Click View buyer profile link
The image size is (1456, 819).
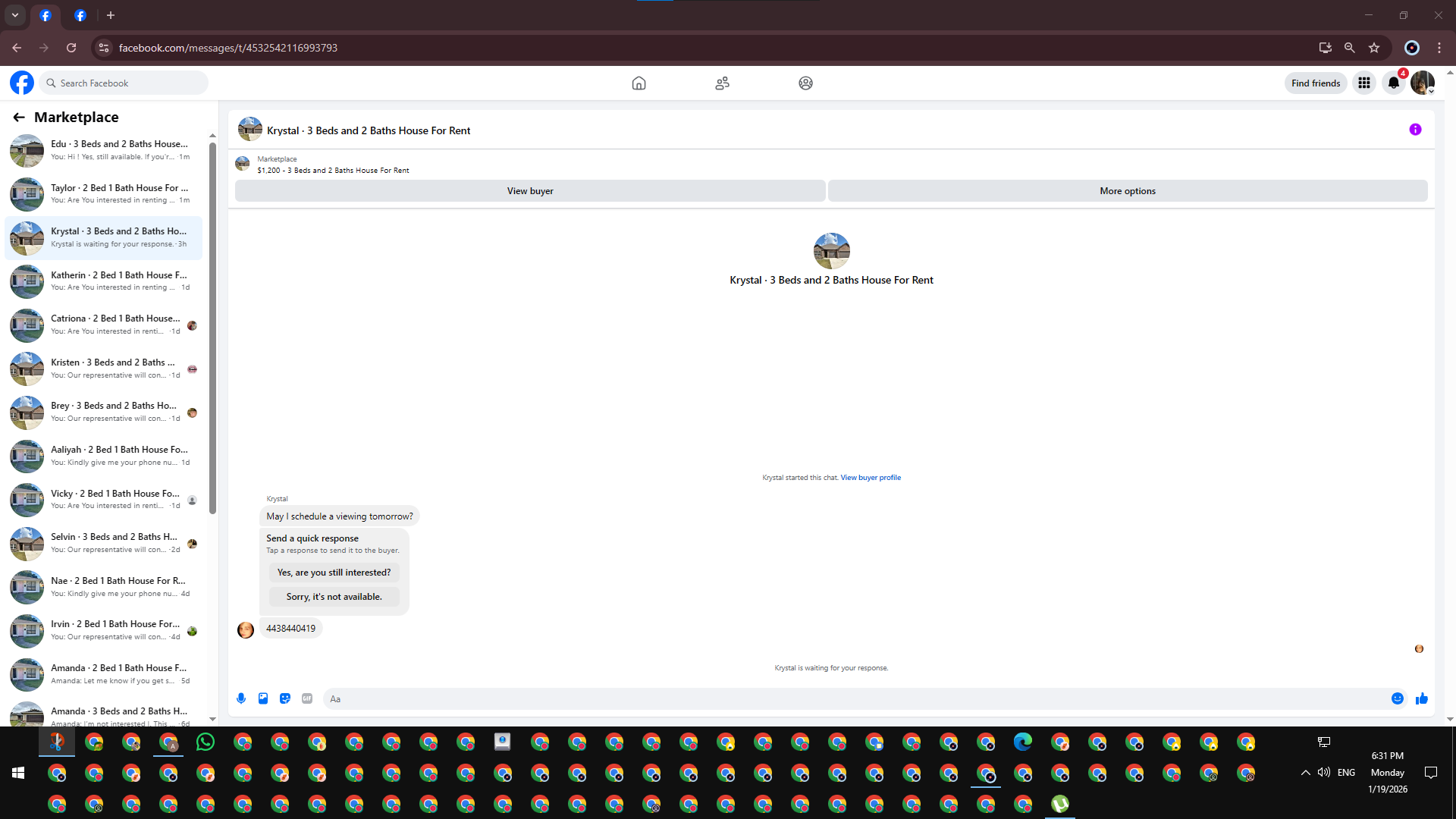(871, 478)
